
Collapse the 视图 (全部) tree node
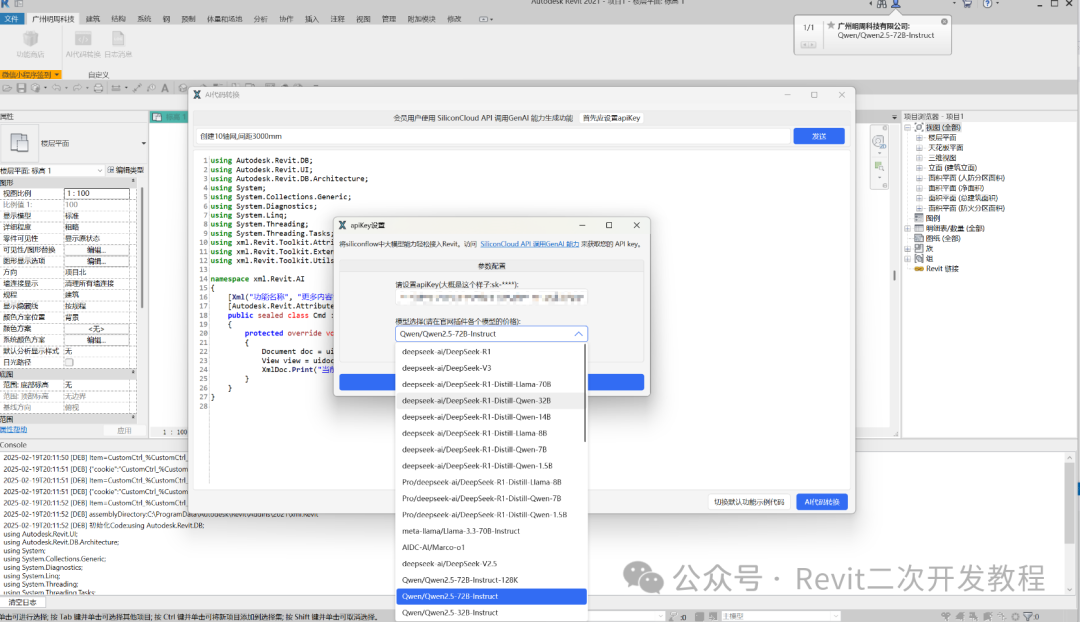point(908,127)
